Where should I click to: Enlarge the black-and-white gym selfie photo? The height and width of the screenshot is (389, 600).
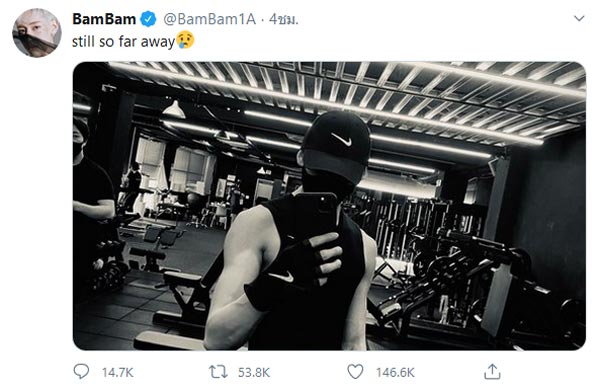(329, 206)
